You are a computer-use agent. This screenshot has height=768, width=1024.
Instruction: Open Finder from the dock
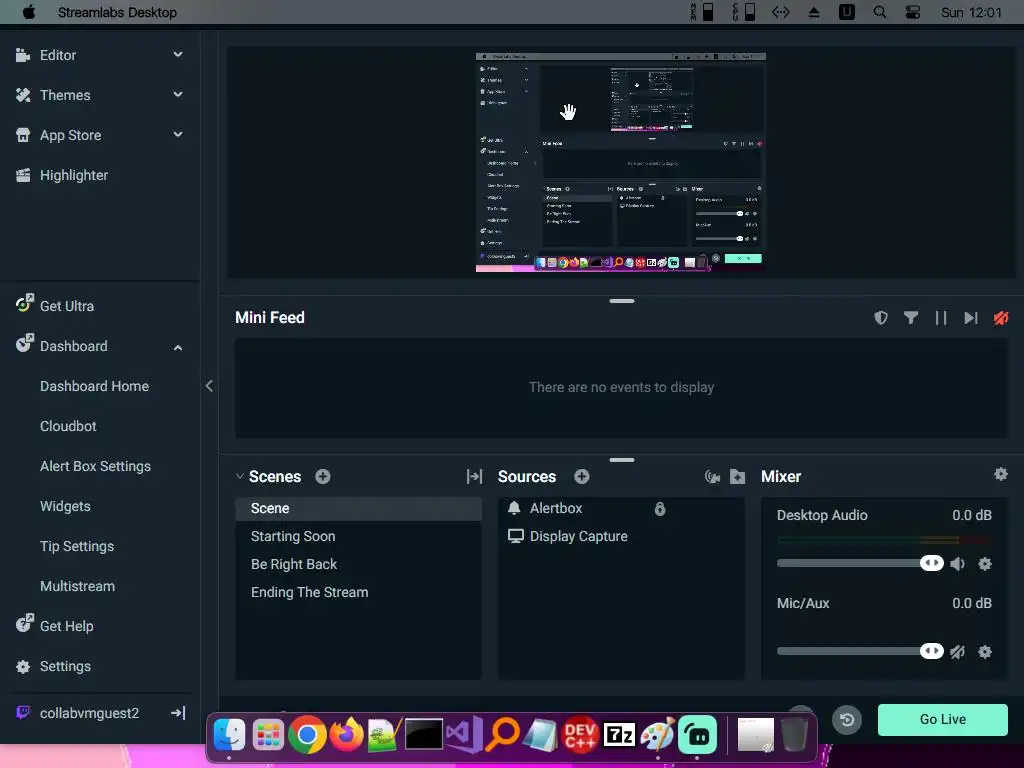click(x=229, y=735)
